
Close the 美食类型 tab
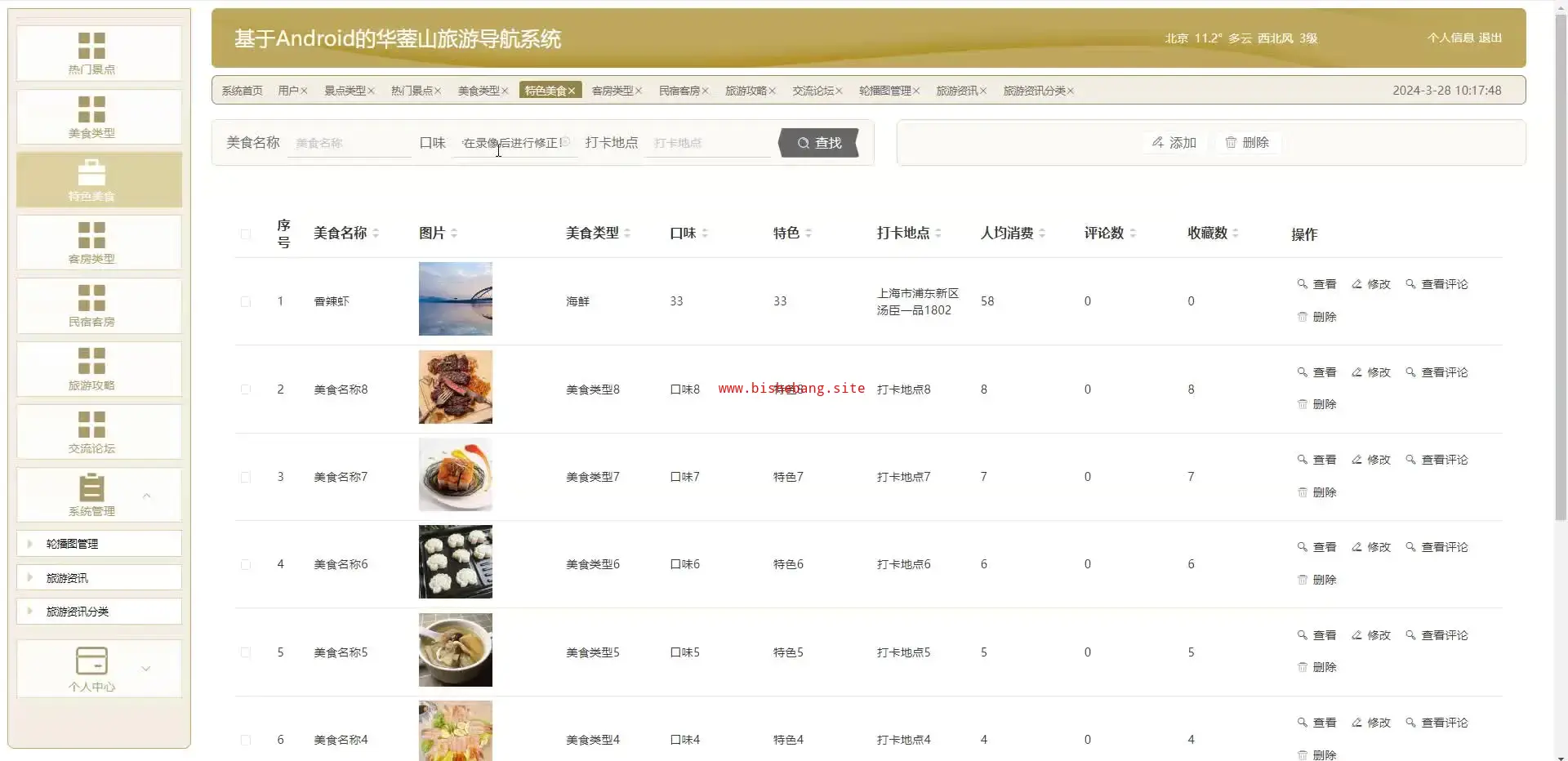click(x=505, y=91)
